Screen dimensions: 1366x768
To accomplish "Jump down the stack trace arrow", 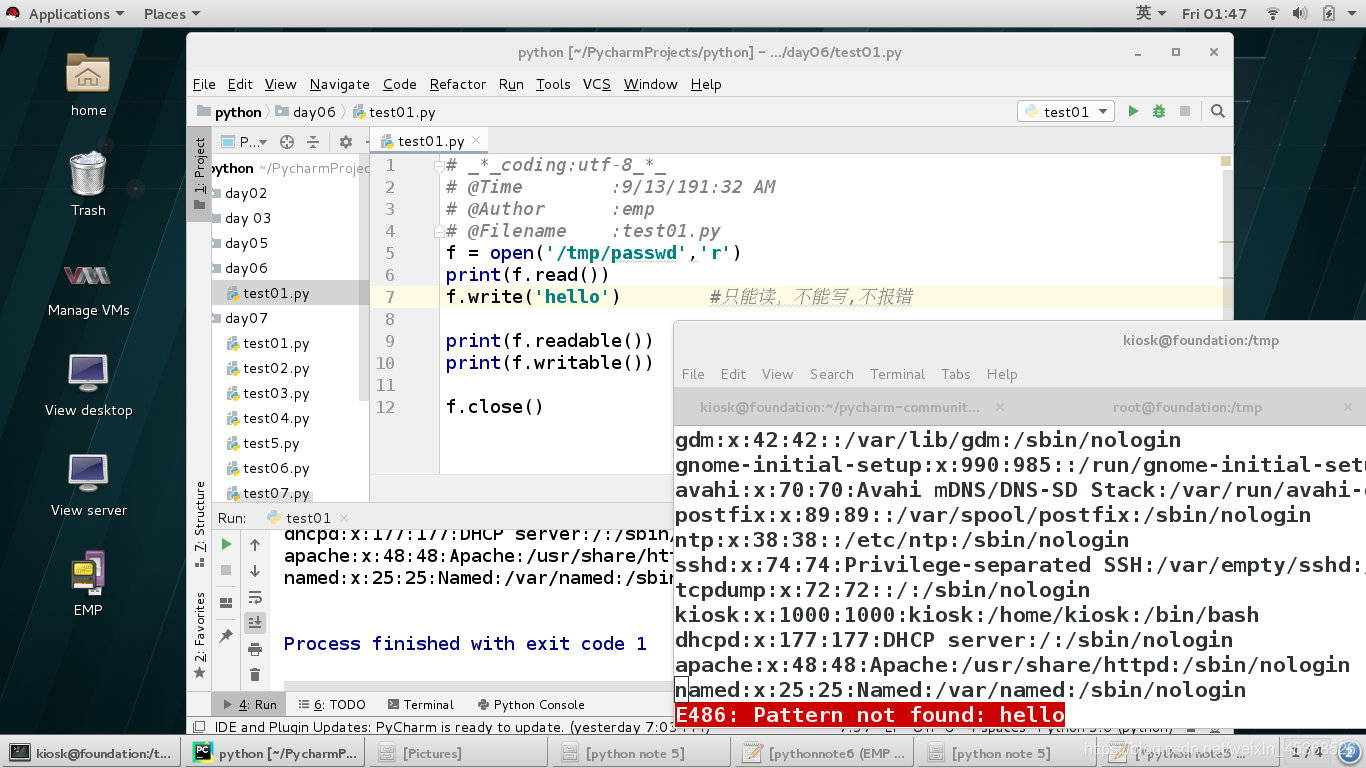I will point(255,571).
